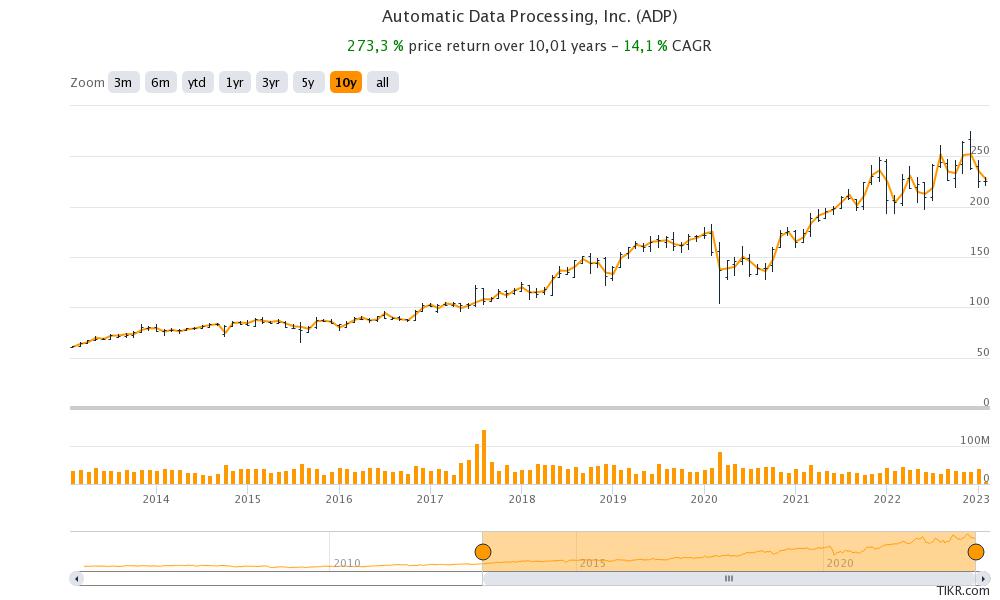Select the highlighted 10y zoom button
Image resolution: width=1000 pixels, height=600 pixels.
(346, 82)
